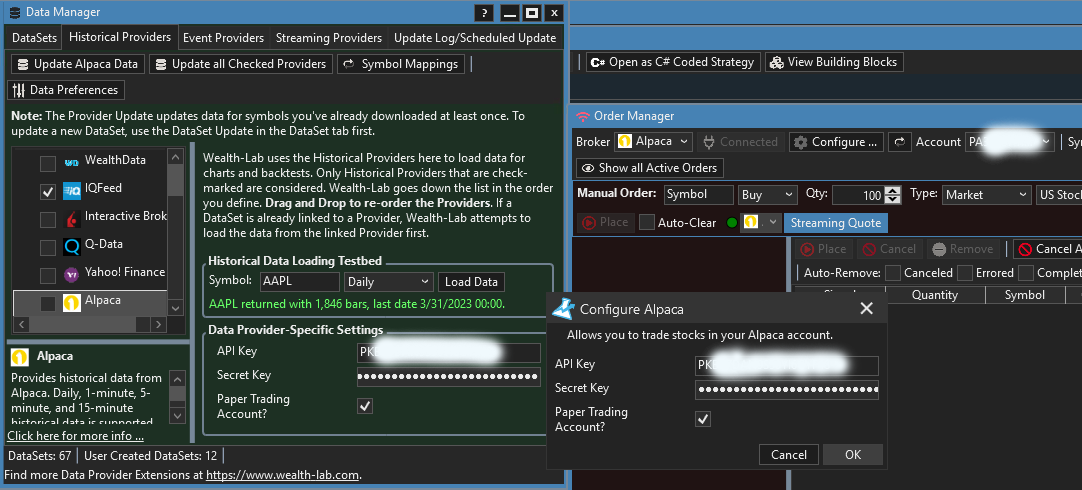This screenshot has height=490, width=1082.
Task: Open the Buy transaction type dropdown
Action: pos(767,195)
